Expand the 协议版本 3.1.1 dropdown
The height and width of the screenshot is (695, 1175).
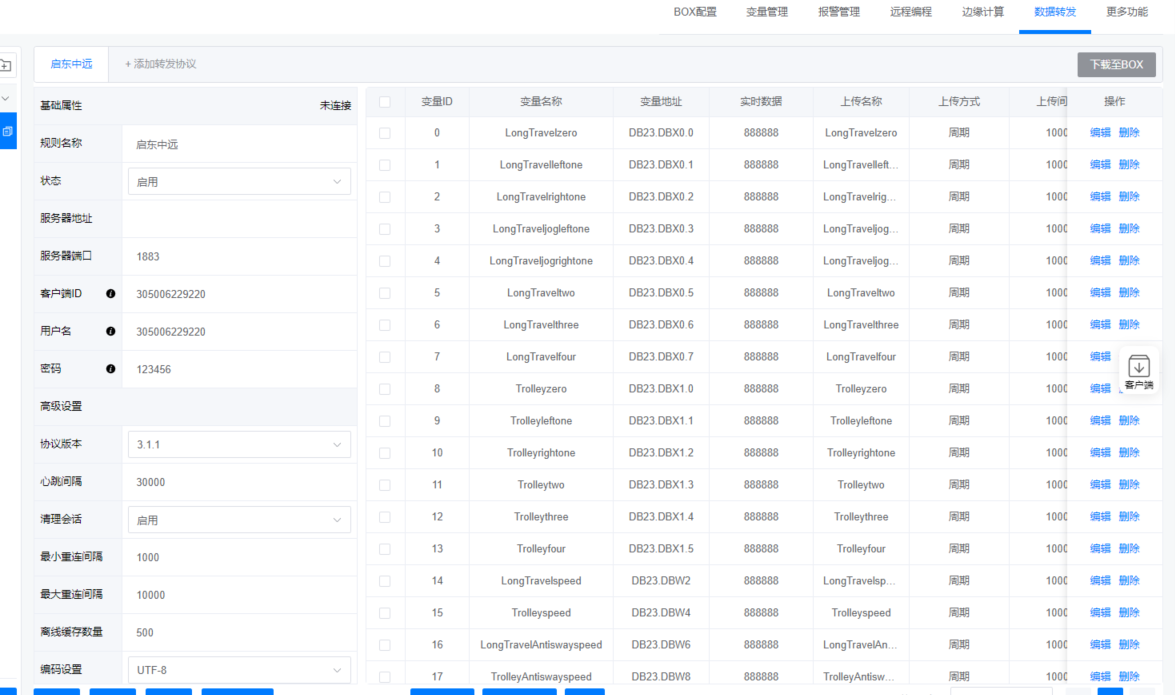[239, 444]
